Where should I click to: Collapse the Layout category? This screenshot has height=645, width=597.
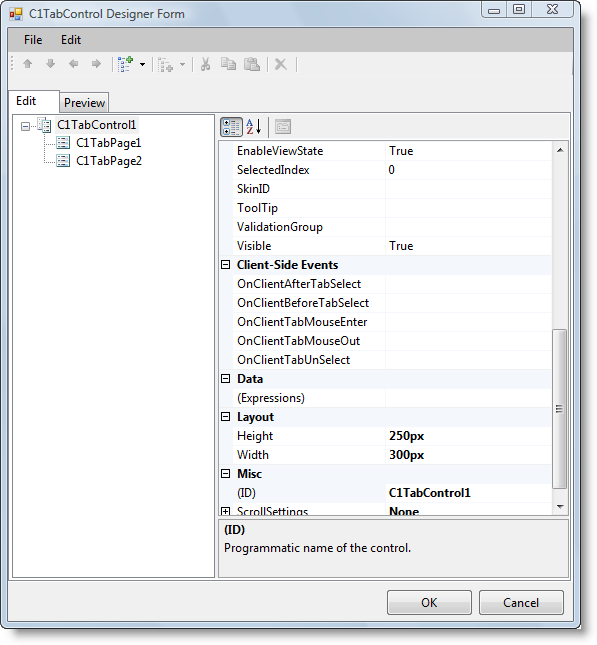click(225, 417)
